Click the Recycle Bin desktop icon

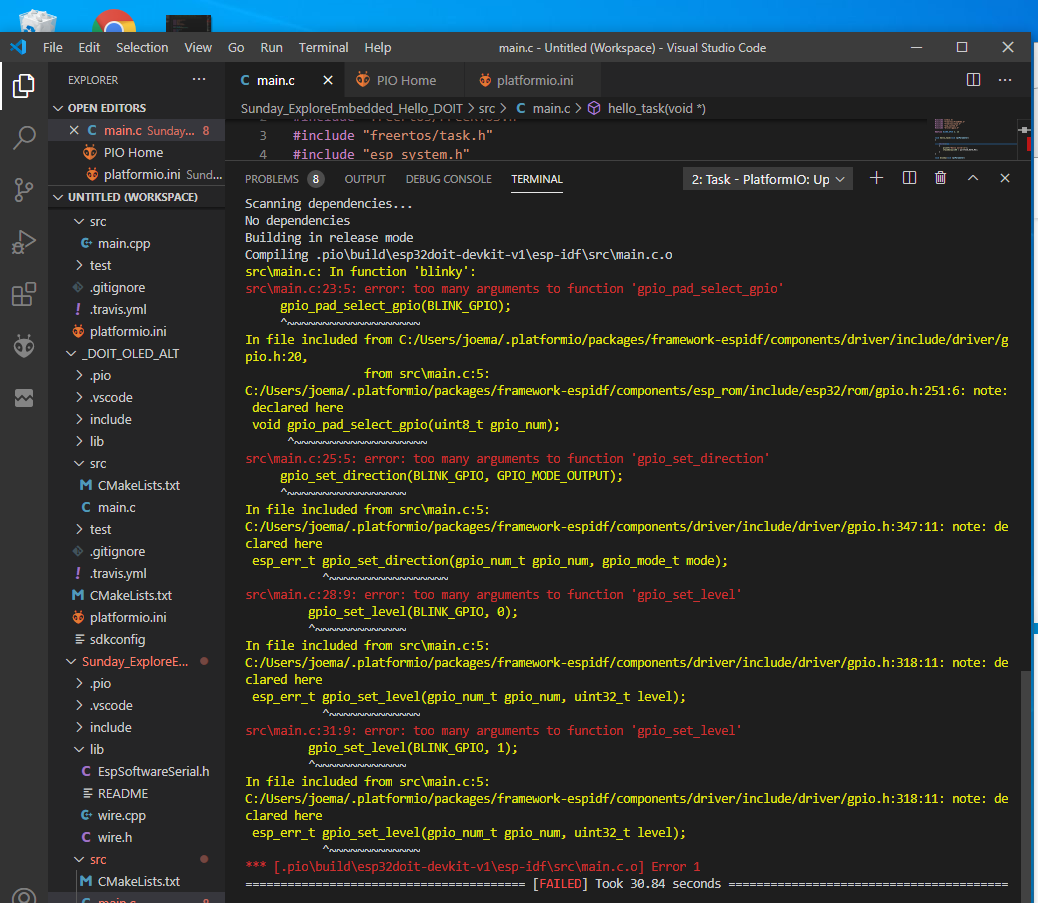38,21
